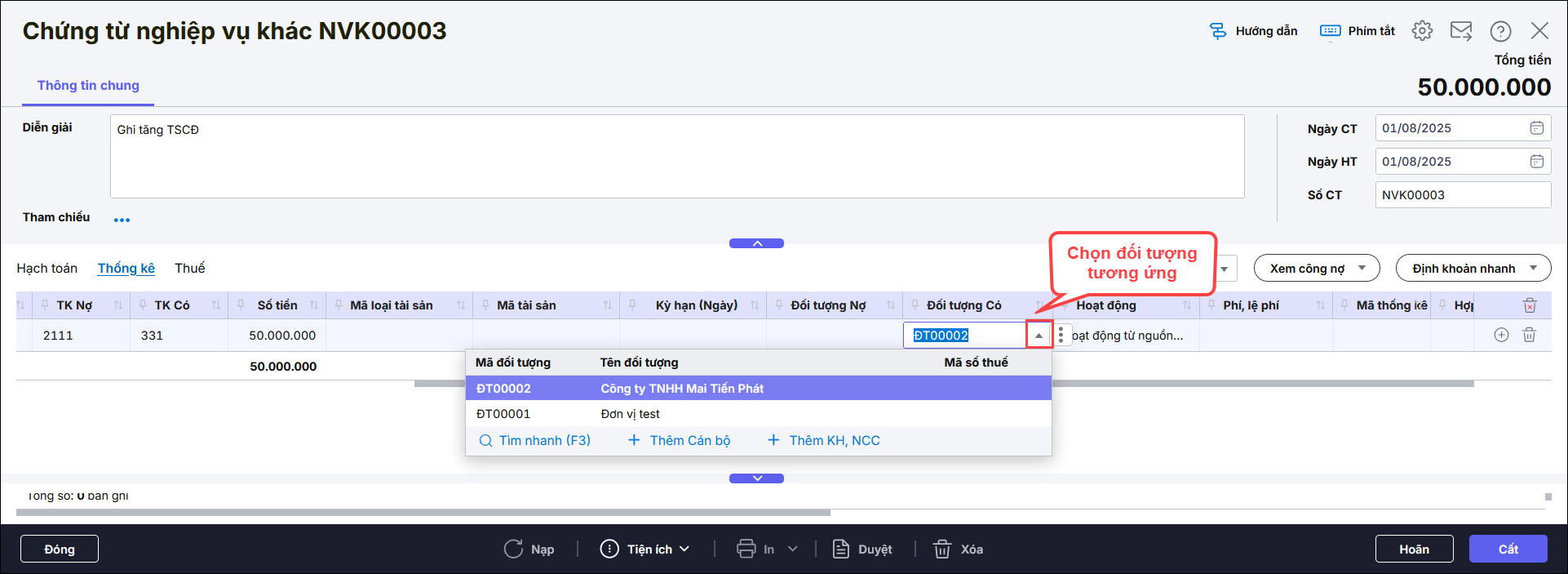
Task: Delete the row with trash icon
Action: point(1530,335)
